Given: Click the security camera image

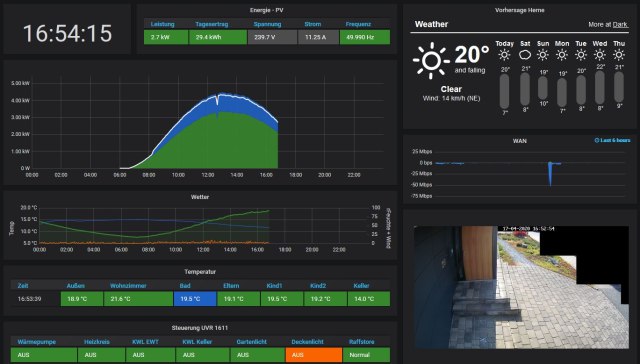Looking at the screenshot, I should [521, 287].
